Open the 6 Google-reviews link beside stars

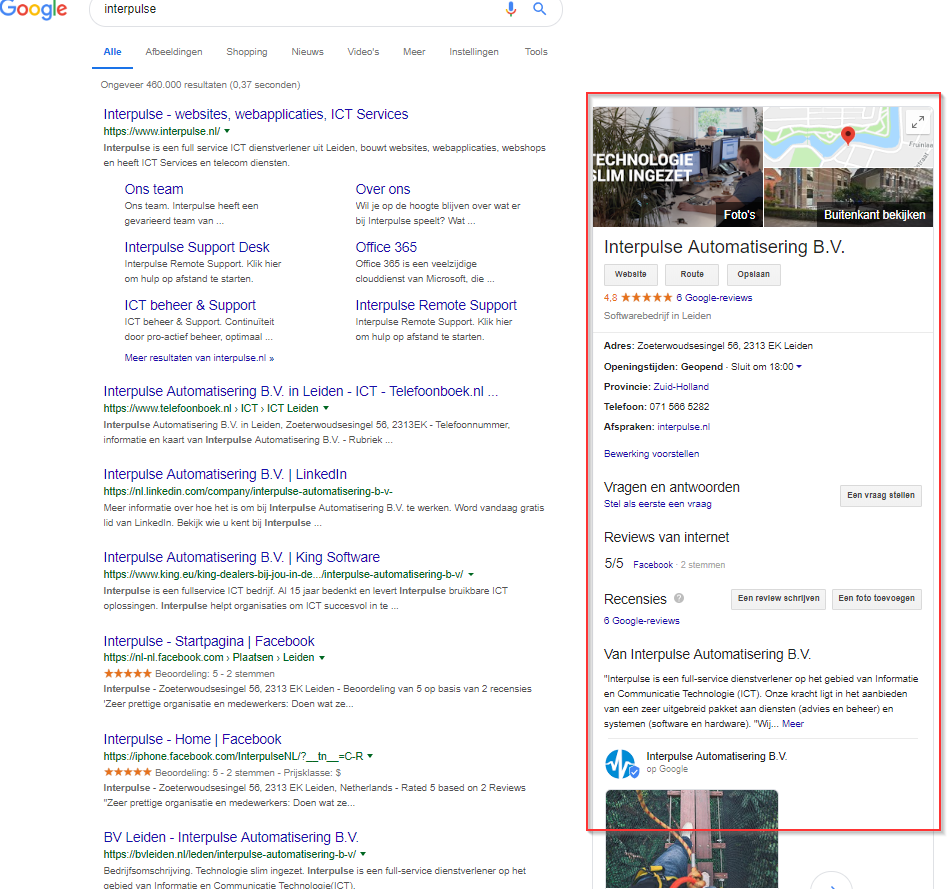coord(714,297)
